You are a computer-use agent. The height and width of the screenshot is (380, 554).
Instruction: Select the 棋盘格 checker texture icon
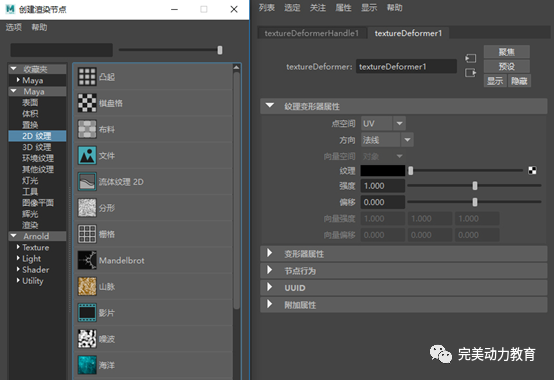87,103
